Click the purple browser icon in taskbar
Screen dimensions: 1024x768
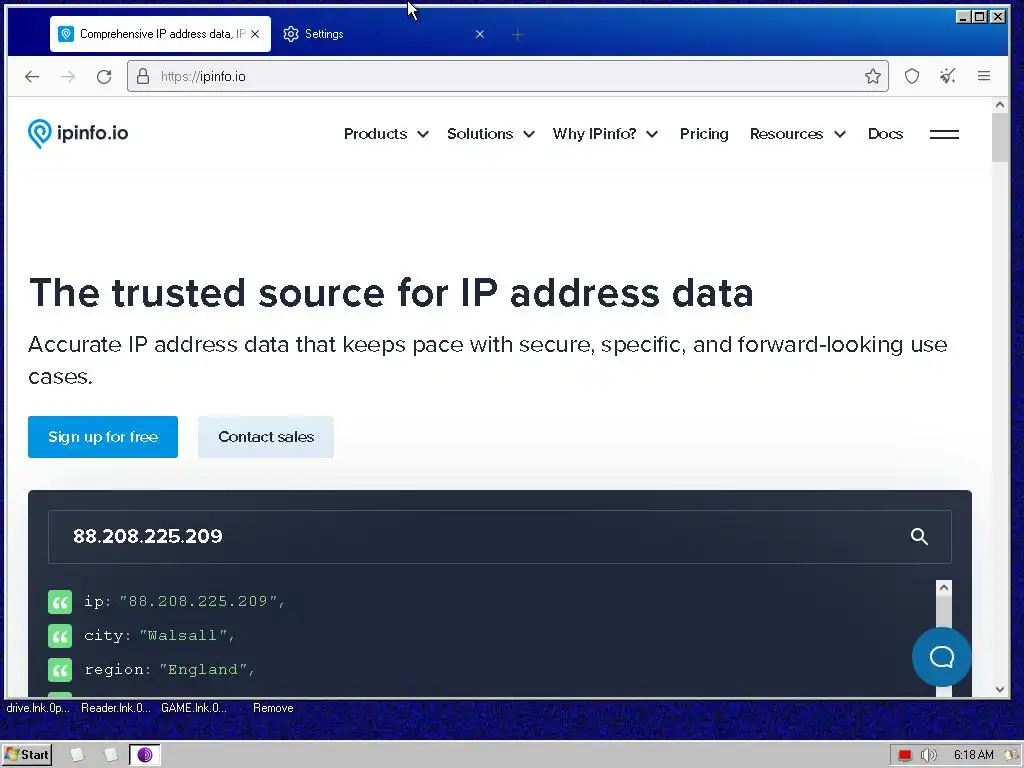tap(145, 755)
